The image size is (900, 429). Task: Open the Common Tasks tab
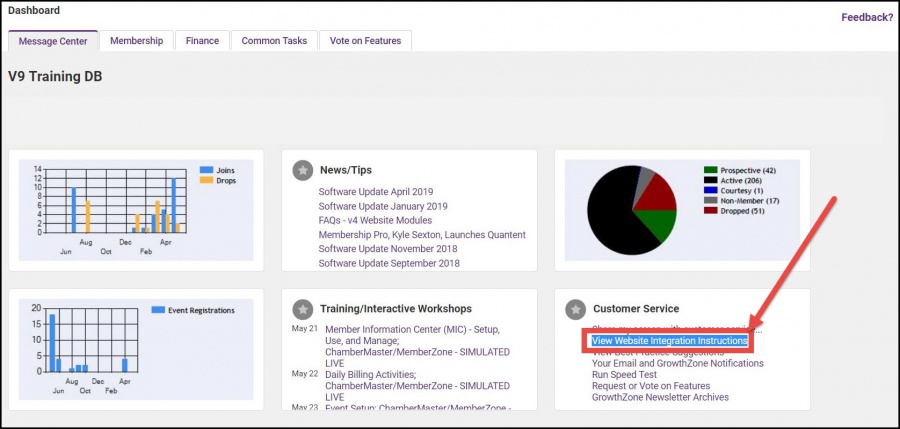[x=274, y=41]
